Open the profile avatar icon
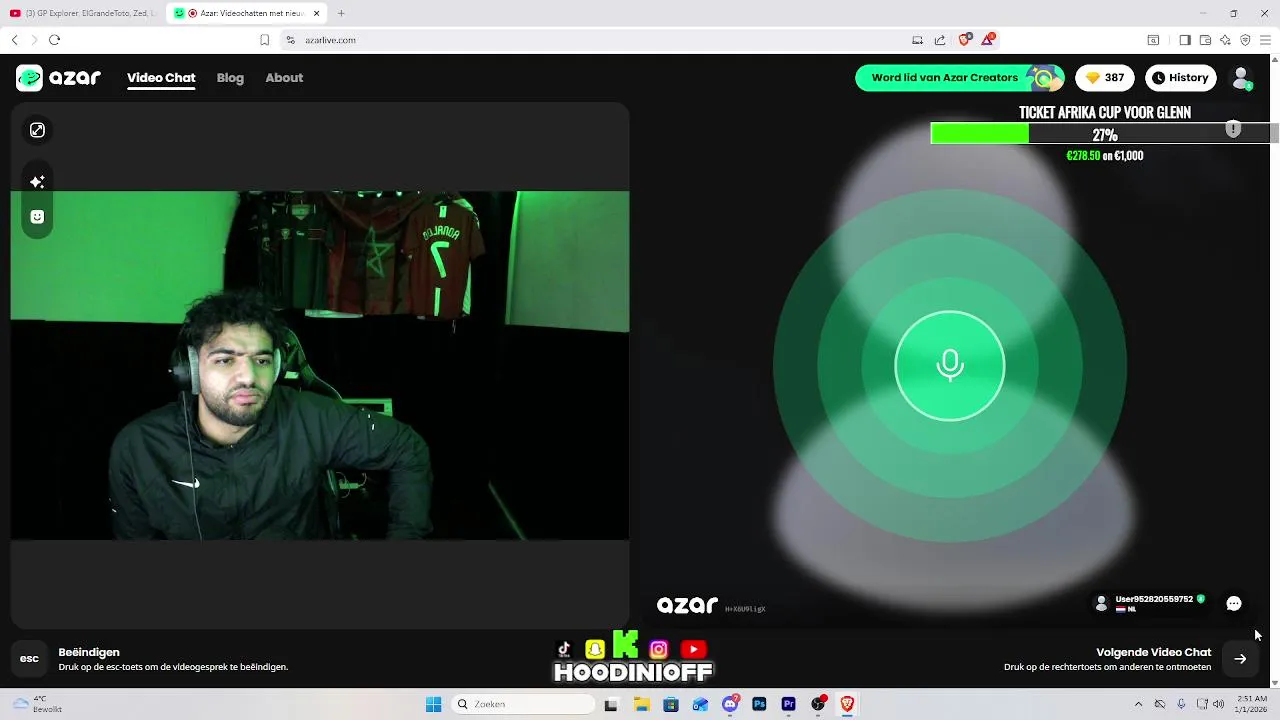Screen dimensions: 1280x720 click(x=1242, y=78)
